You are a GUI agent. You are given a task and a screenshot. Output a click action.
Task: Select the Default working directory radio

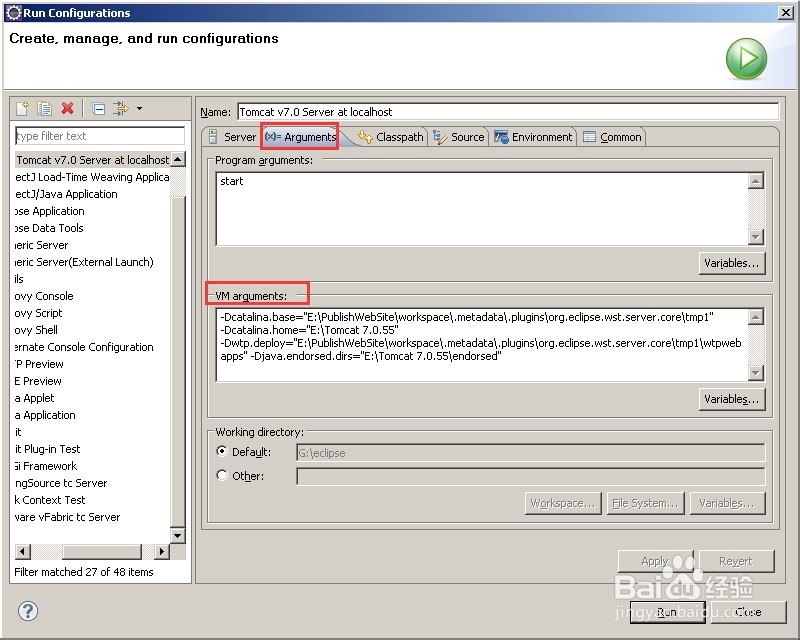(x=222, y=451)
